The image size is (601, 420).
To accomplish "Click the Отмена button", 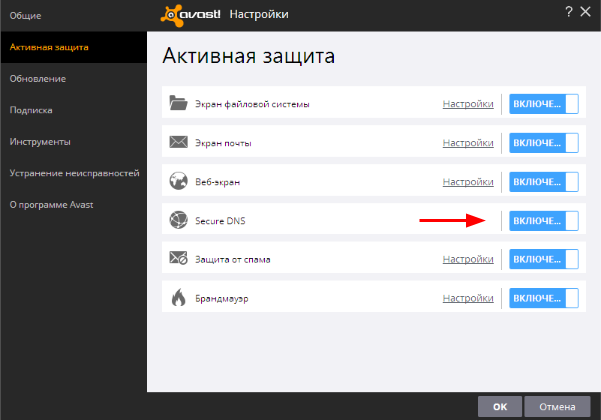I will 558,407.
